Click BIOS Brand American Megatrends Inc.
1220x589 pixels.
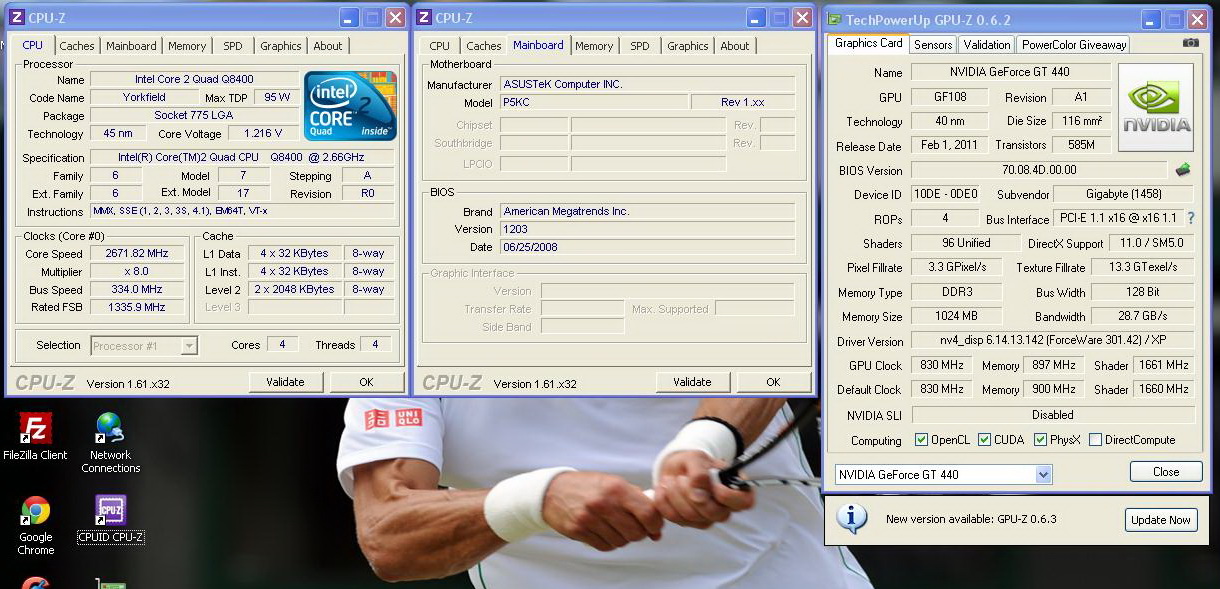pos(648,212)
